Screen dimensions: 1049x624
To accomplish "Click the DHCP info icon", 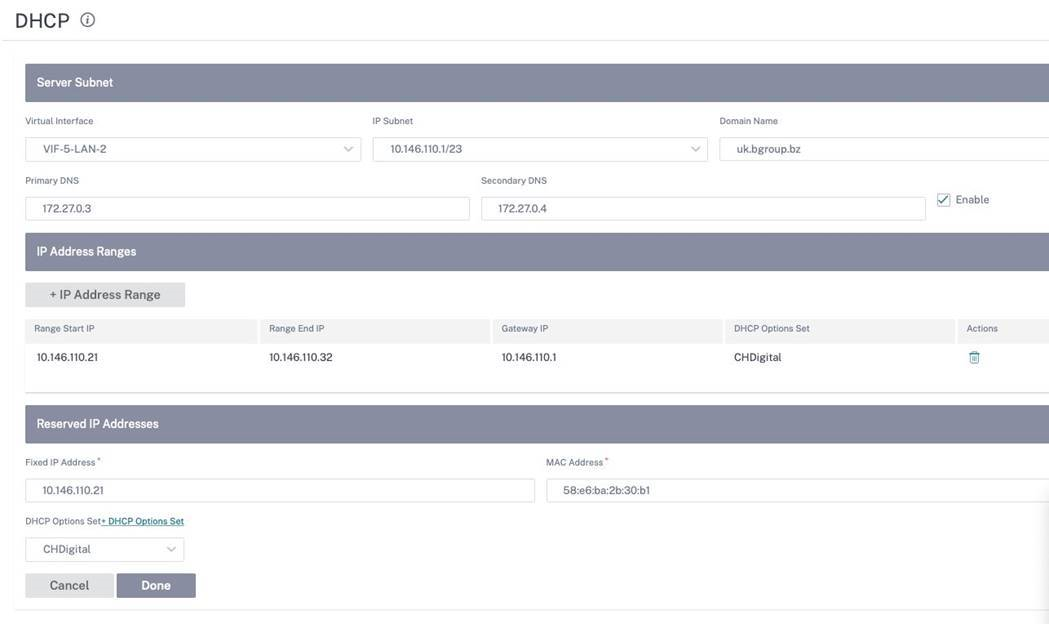I will point(88,20).
